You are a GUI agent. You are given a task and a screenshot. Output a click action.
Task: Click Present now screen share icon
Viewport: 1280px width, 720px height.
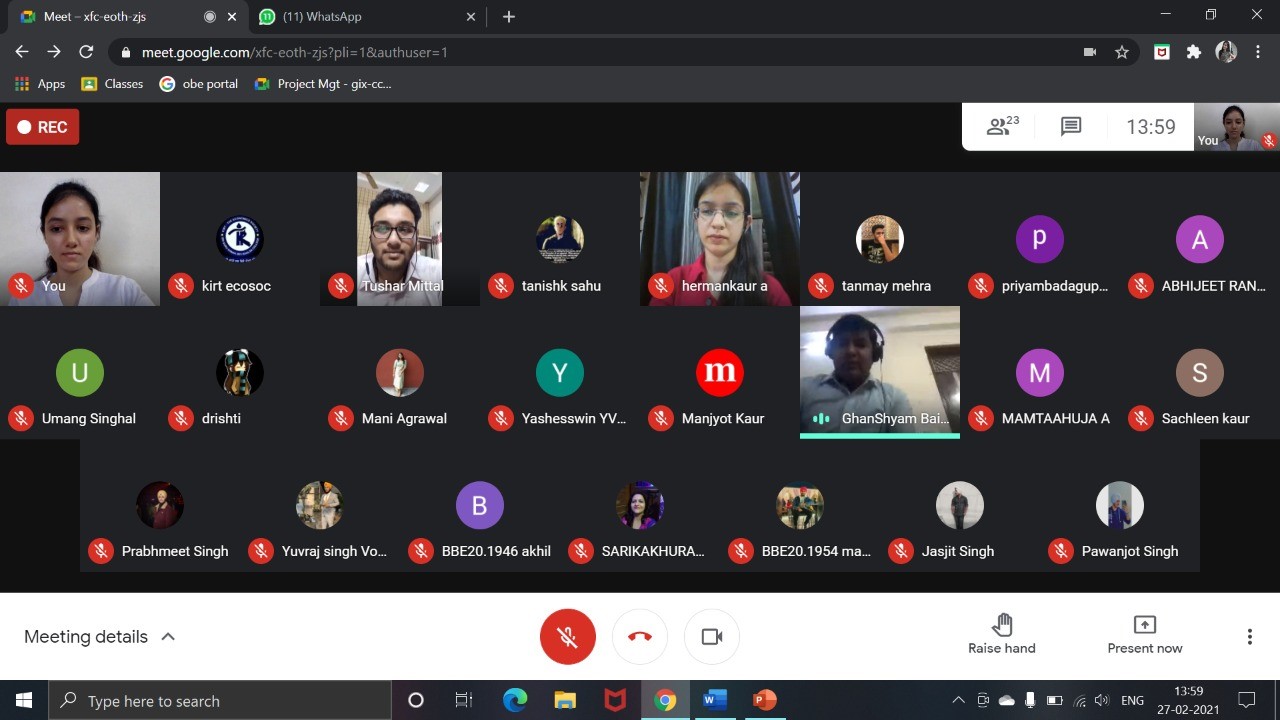tap(1144, 626)
